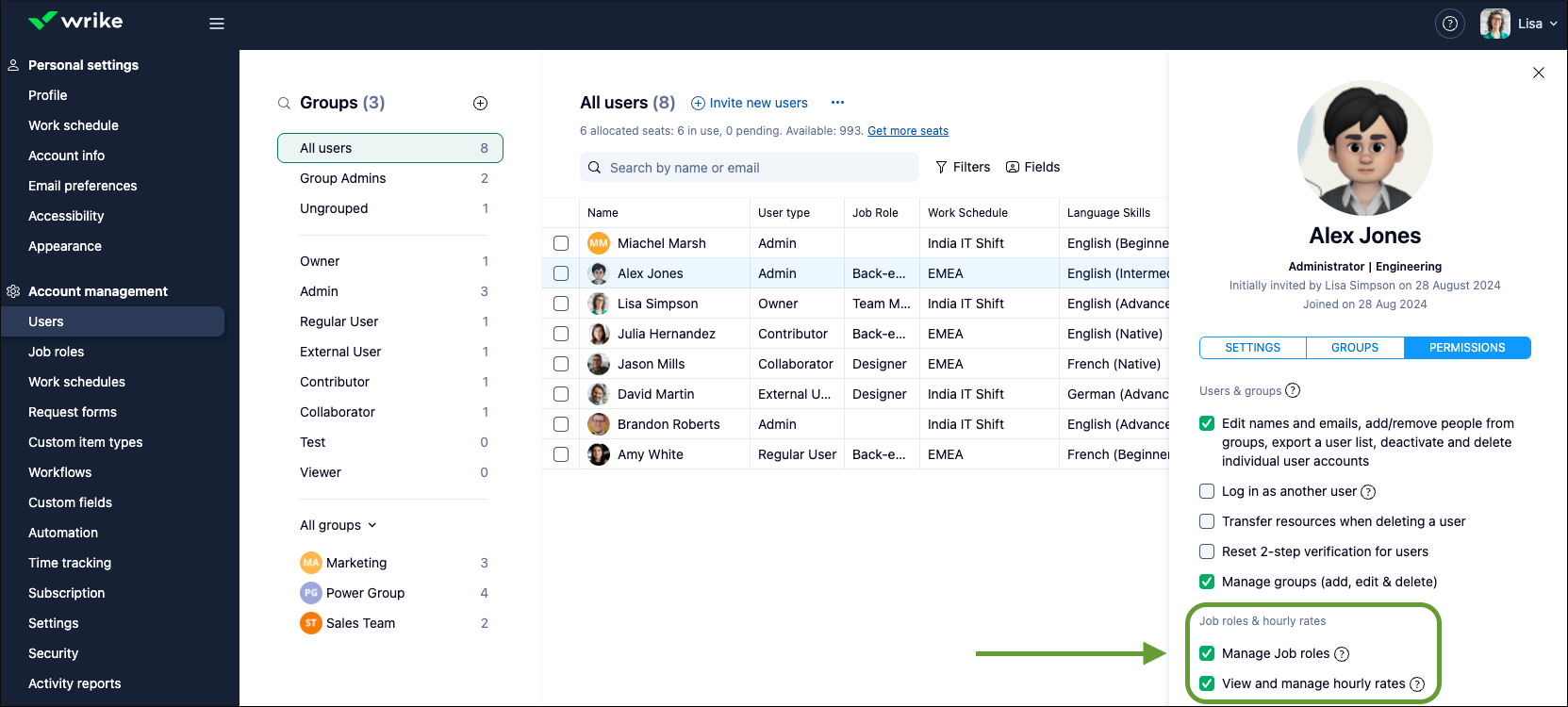Click Language Skills column header
The height and width of the screenshot is (707, 1568).
click(x=1109, y=213)
